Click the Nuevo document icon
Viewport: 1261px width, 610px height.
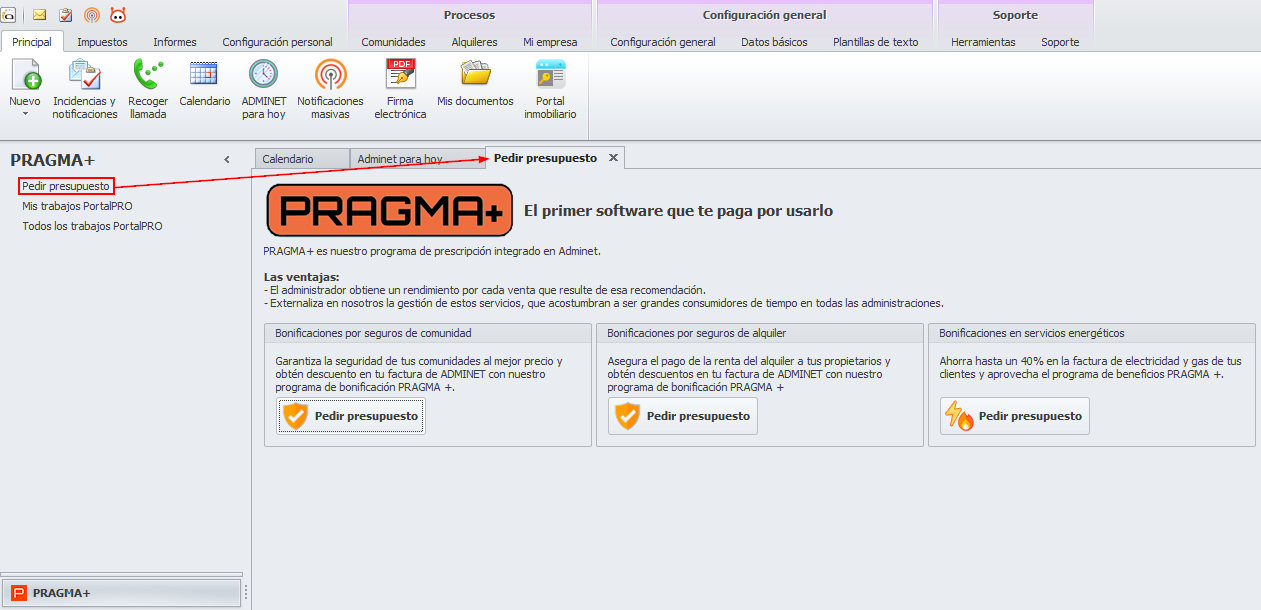coord(25,75)
